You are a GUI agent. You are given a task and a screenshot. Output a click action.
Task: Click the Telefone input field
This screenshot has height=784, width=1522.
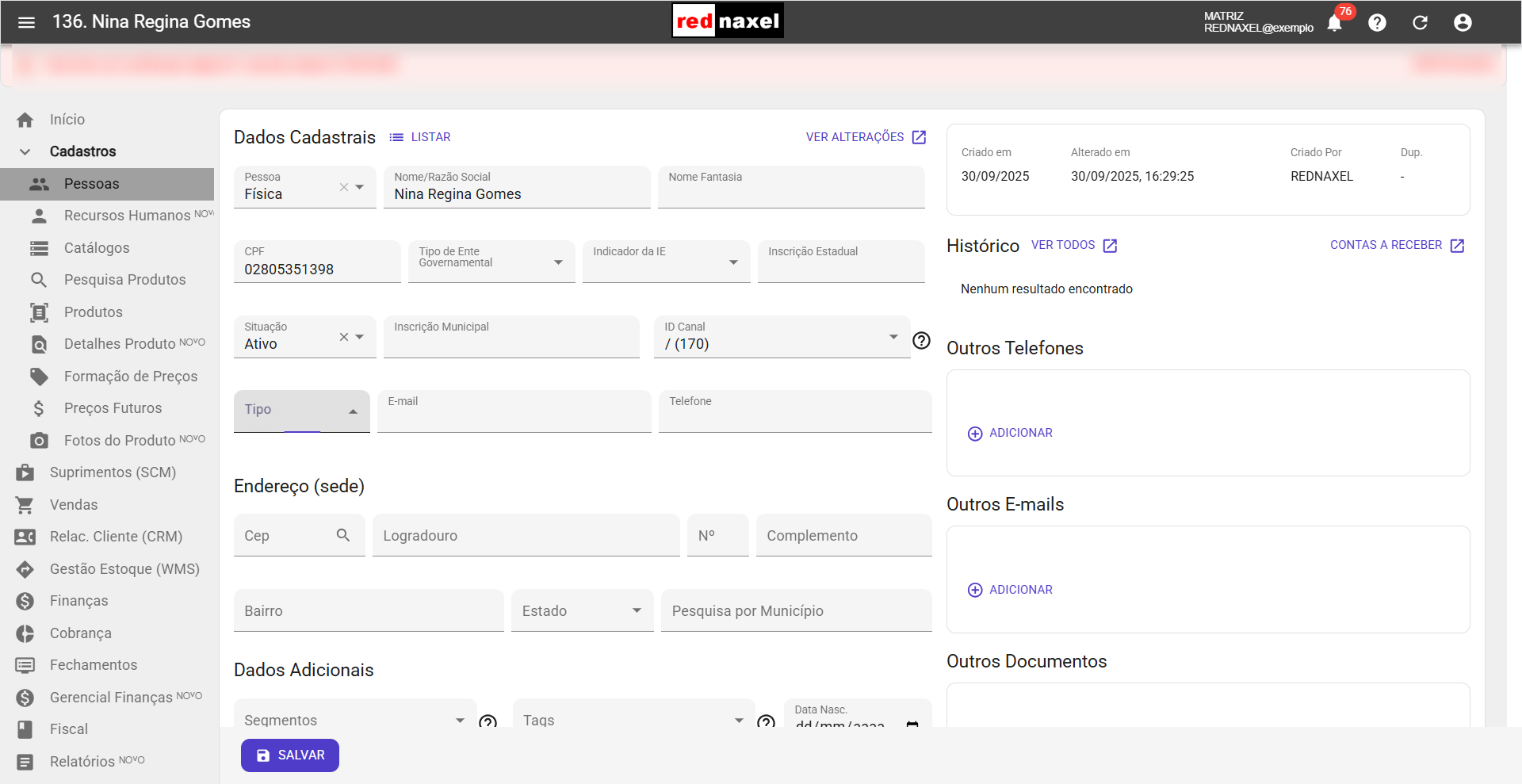point(795,411)
